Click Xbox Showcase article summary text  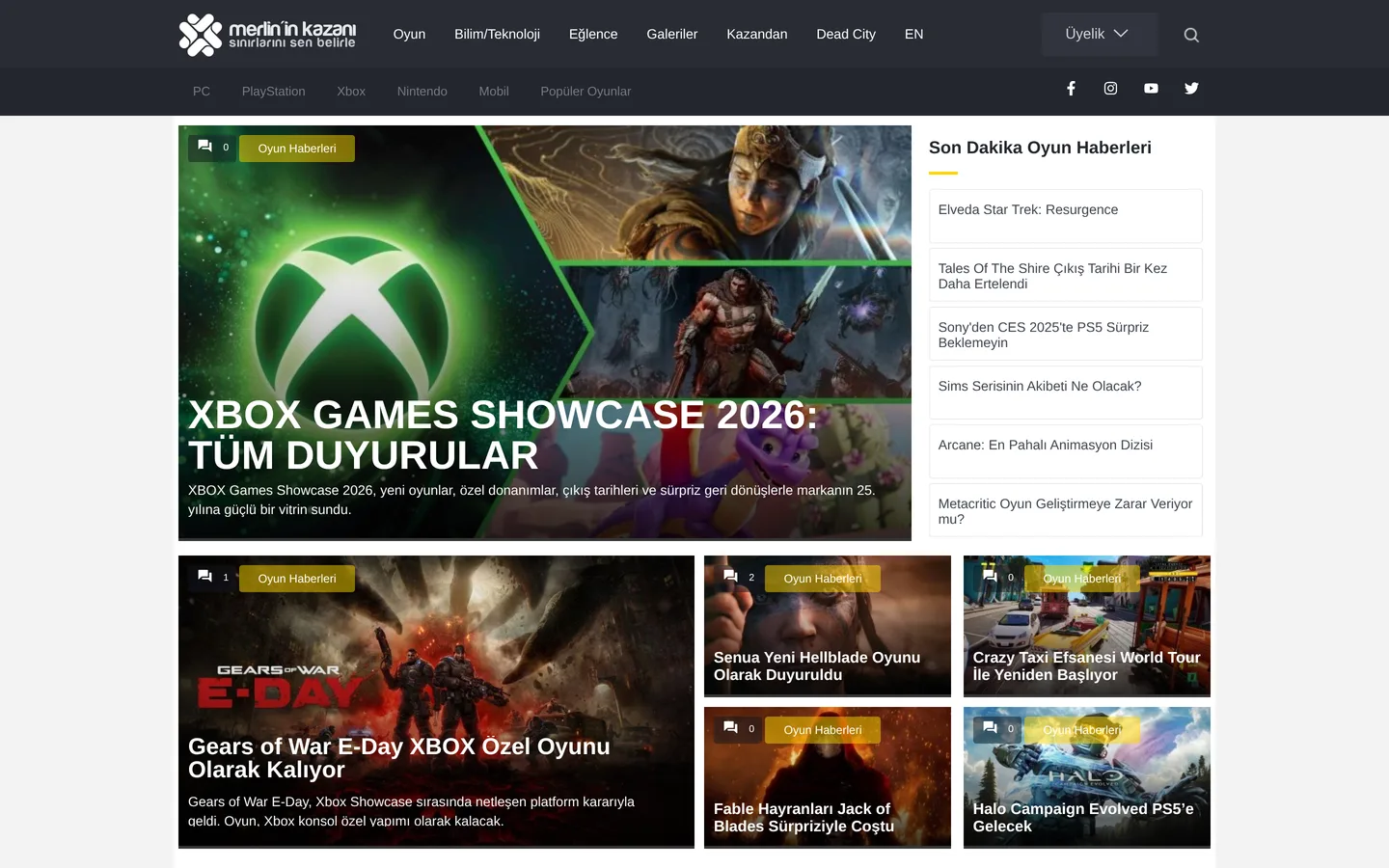pos(531,500)
